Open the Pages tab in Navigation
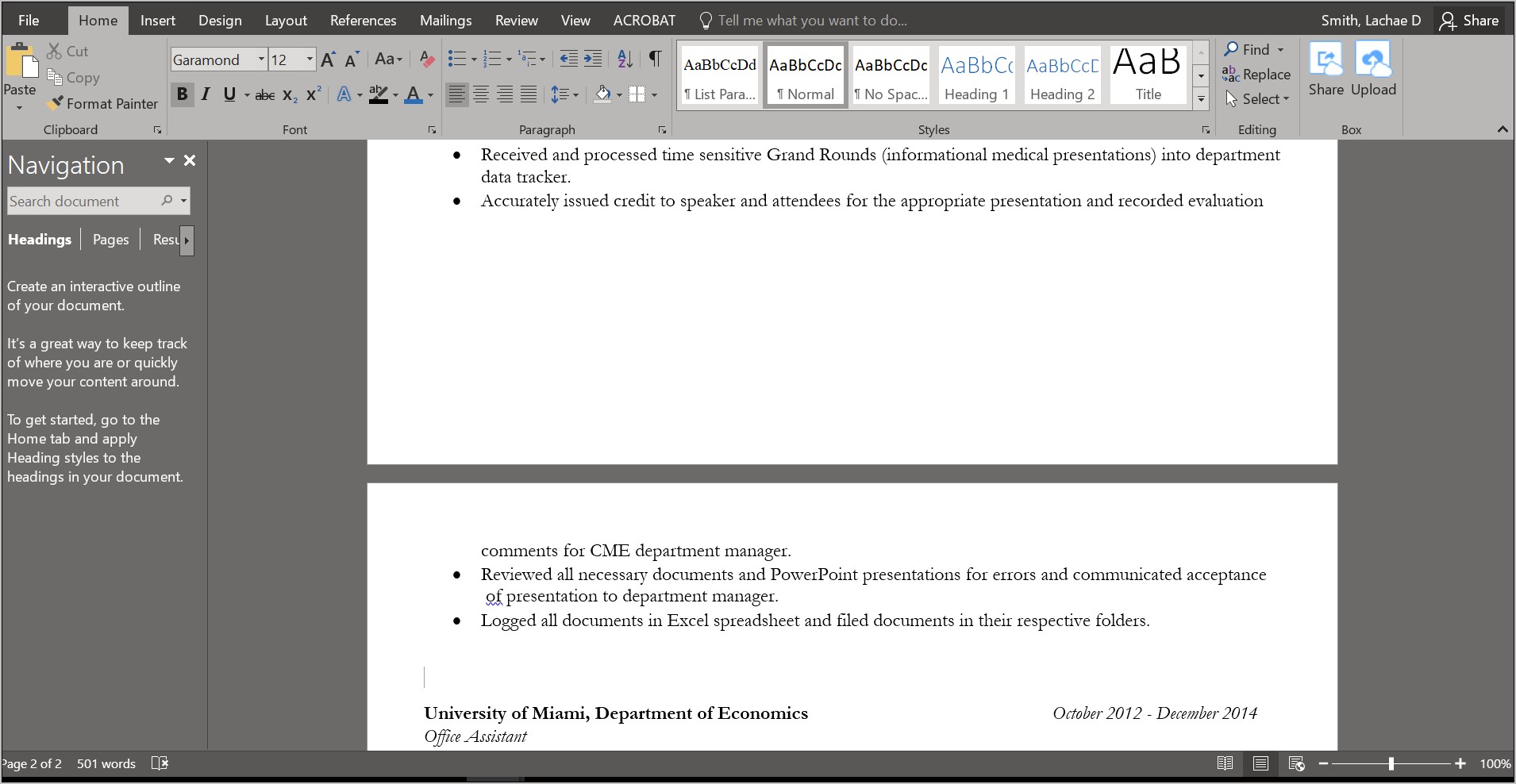This screenshot has height=784, width=1516. click(110, 240)
